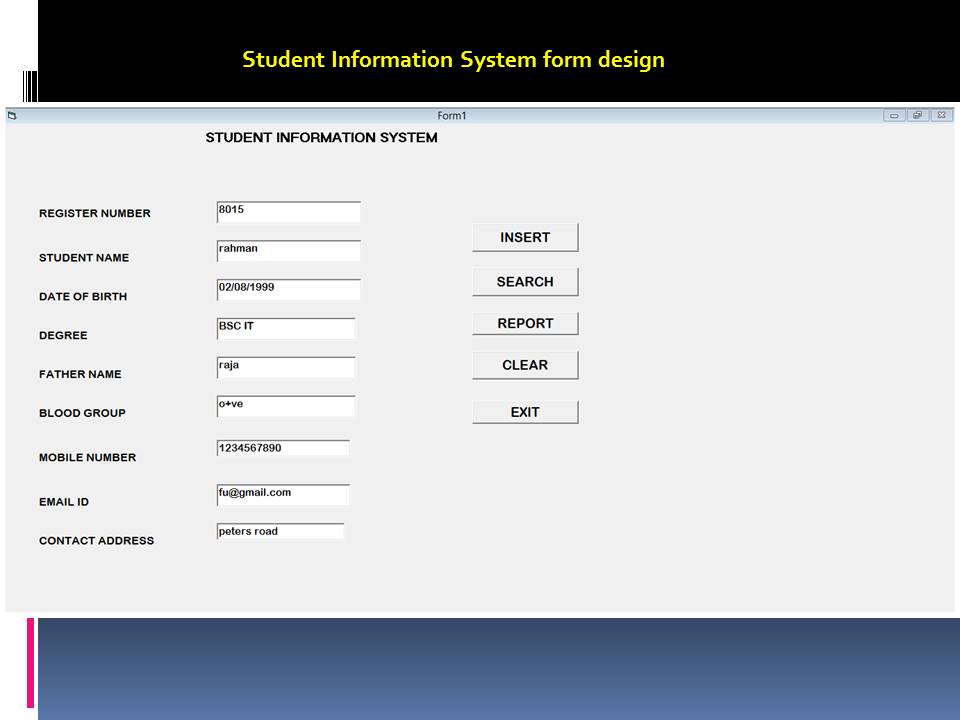Focus the Register Number field containing 8015
The height and width of the screenshot is (720, 960).
tap(288, 212)
